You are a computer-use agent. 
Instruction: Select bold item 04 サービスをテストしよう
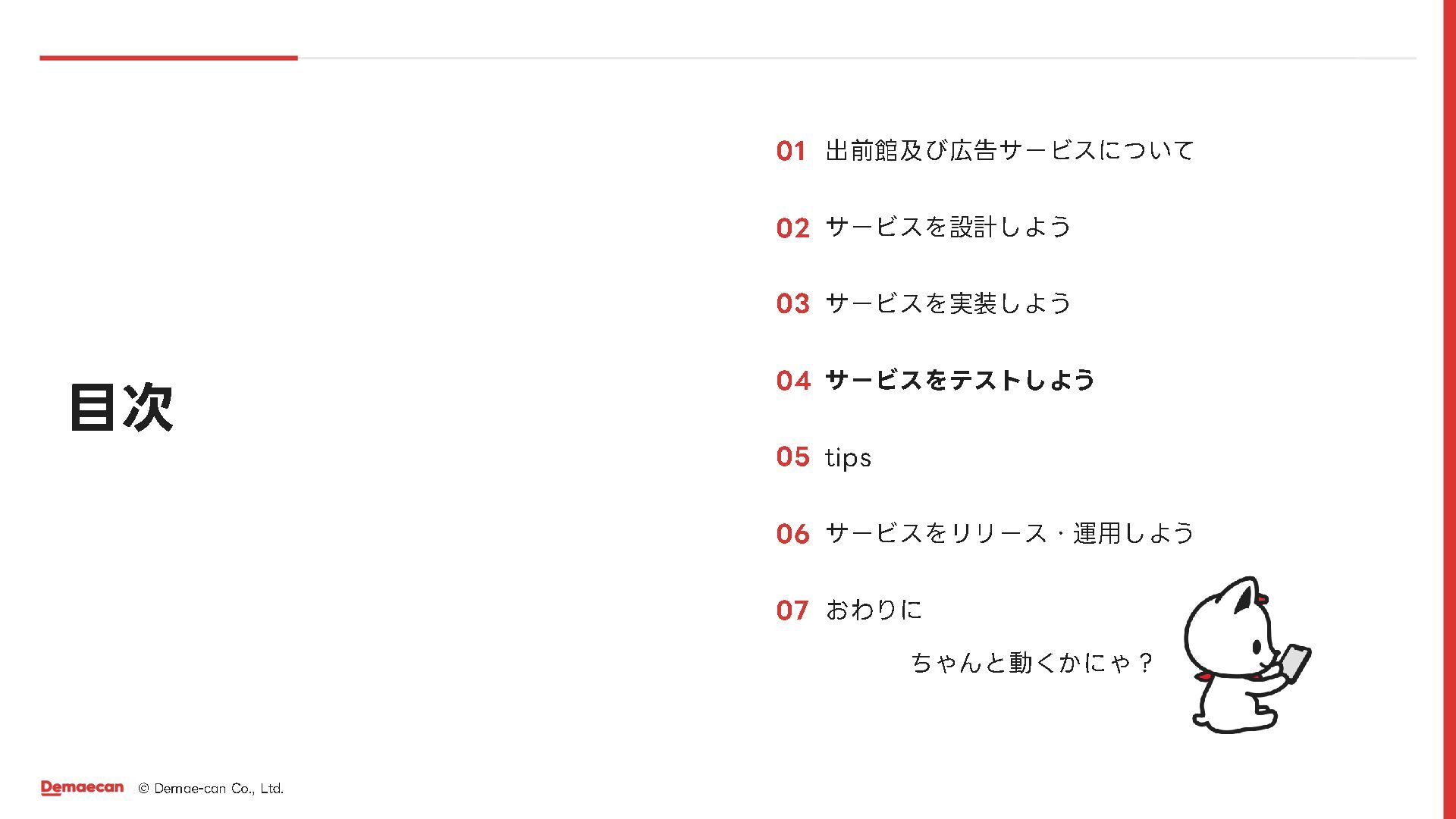coord(936,380)
